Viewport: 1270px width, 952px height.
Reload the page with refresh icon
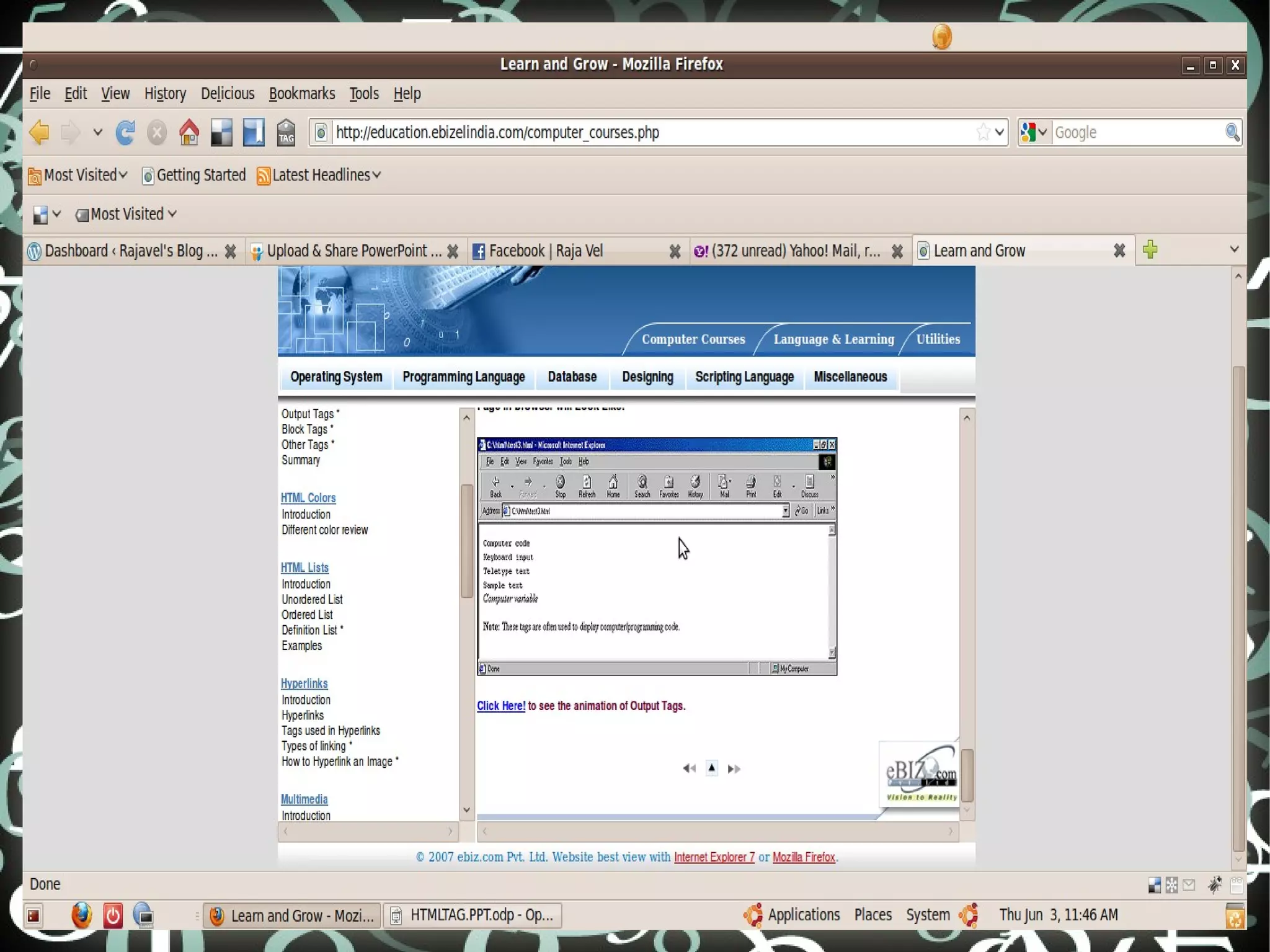[125, 132]
